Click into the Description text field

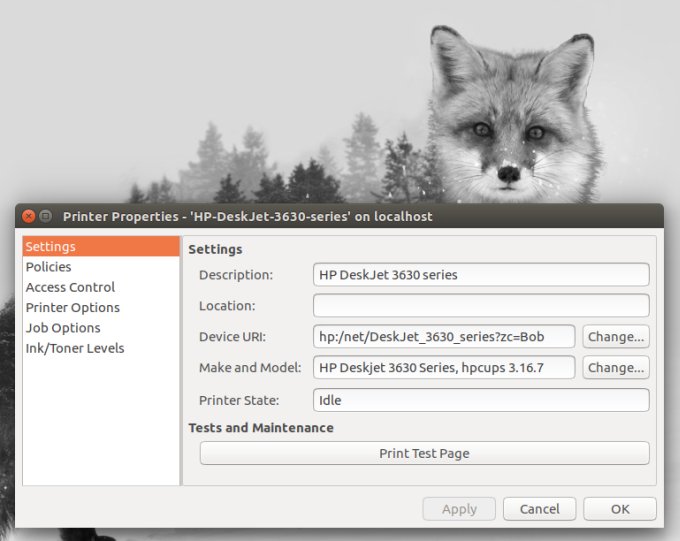(x=481, y=275)
